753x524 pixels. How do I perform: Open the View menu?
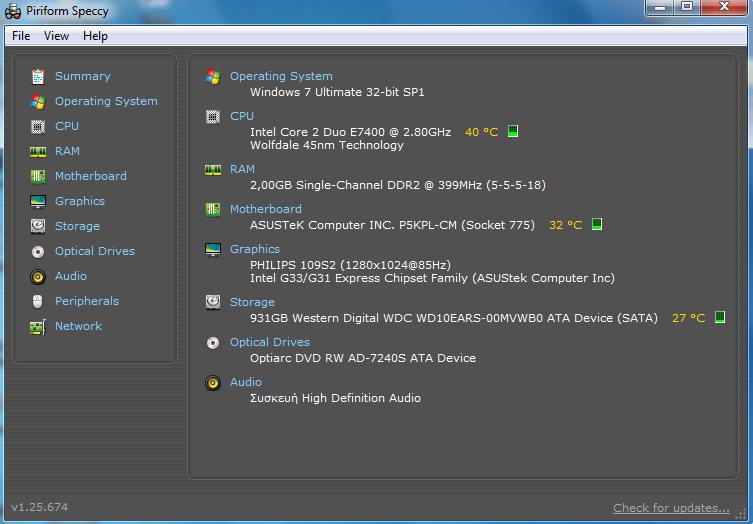pos(56,36)
